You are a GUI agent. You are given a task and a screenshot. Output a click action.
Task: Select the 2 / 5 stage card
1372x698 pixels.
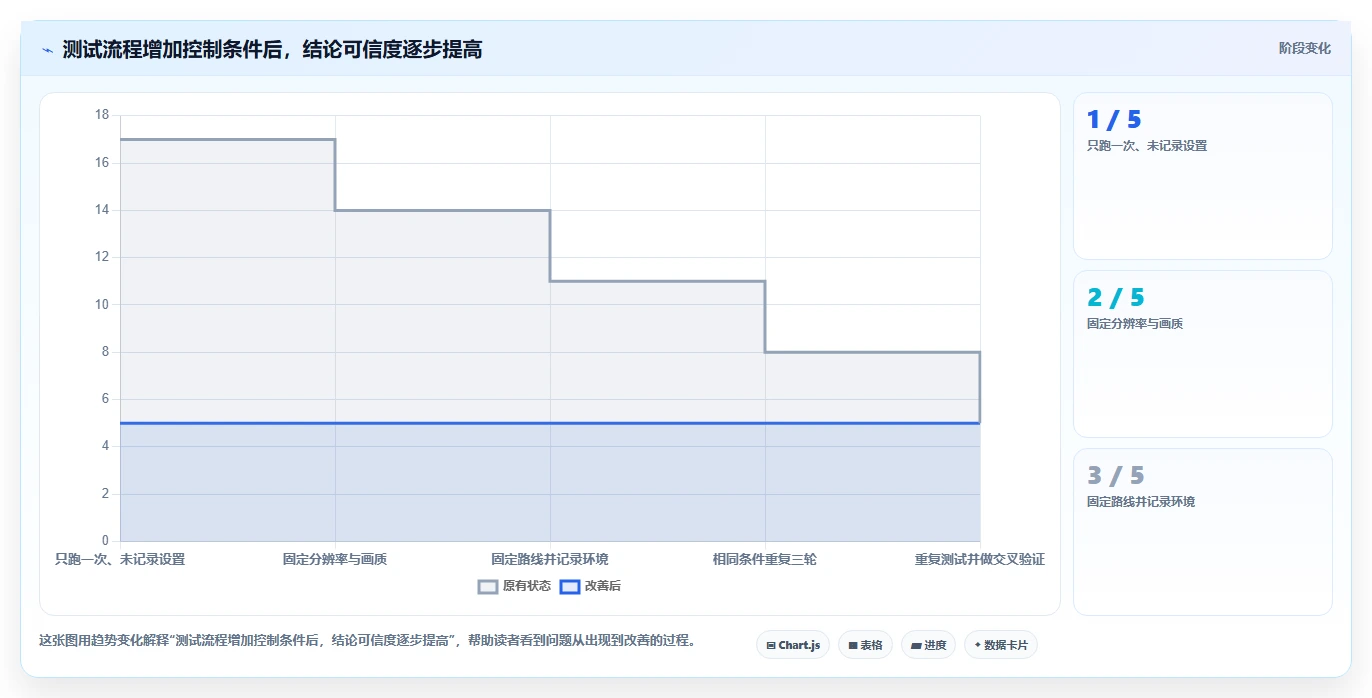tap(1202, 354)
